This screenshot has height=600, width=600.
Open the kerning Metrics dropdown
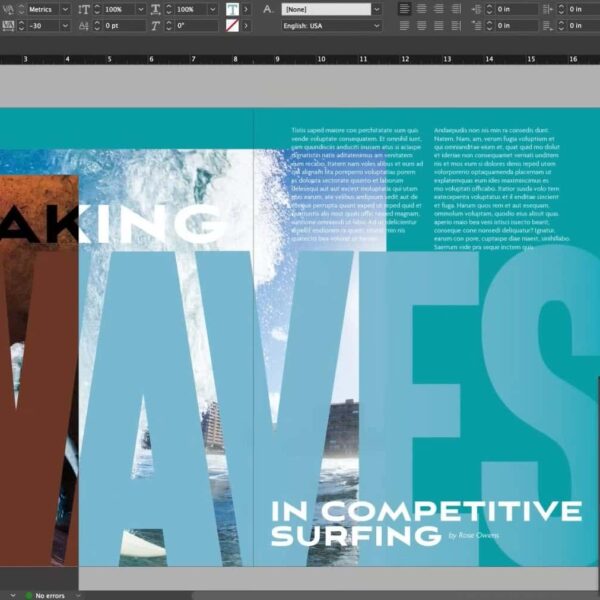(x=65, y=9)
